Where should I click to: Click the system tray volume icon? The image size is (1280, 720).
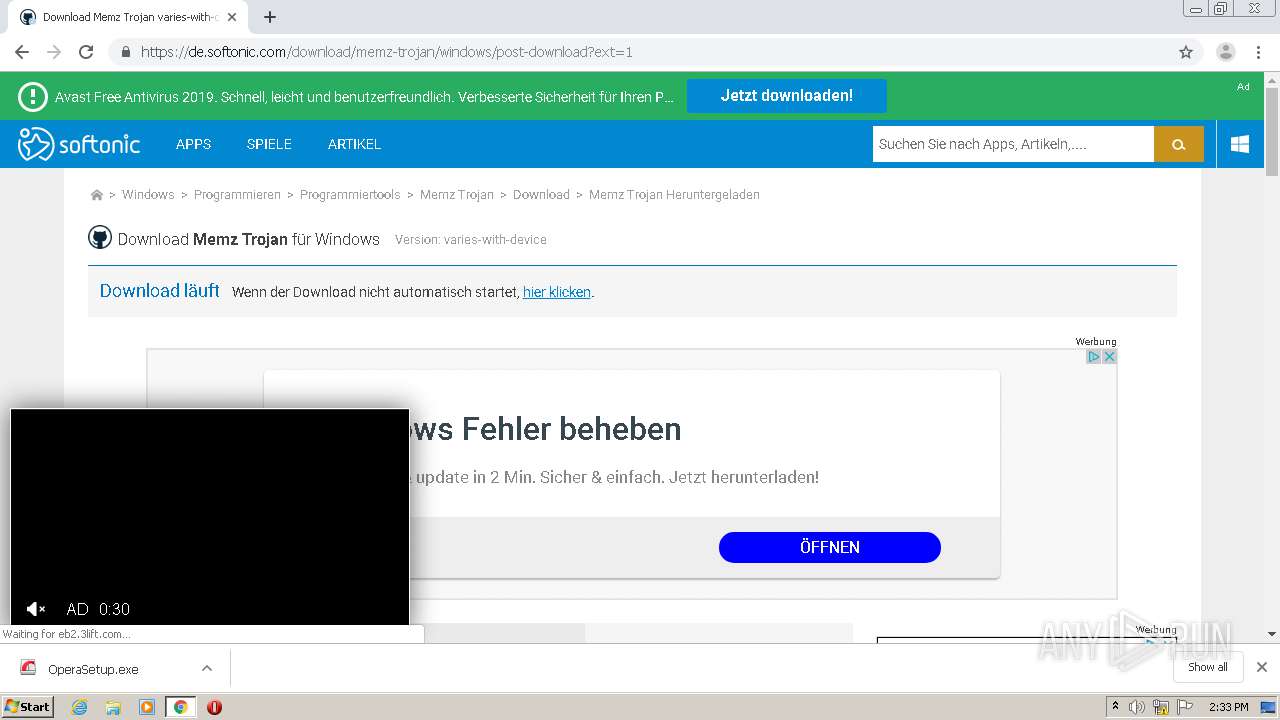point(1137,707)
